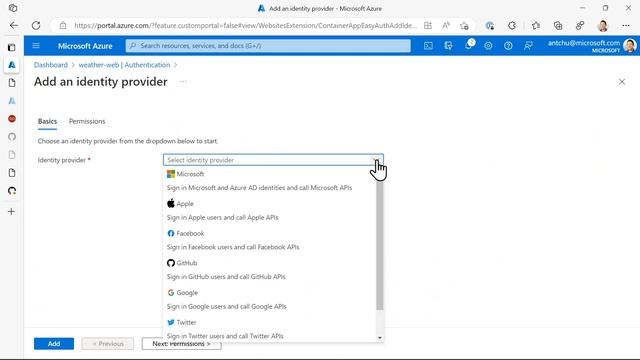
Task: Open the read aloud icon in address bar
Action: 446,26
